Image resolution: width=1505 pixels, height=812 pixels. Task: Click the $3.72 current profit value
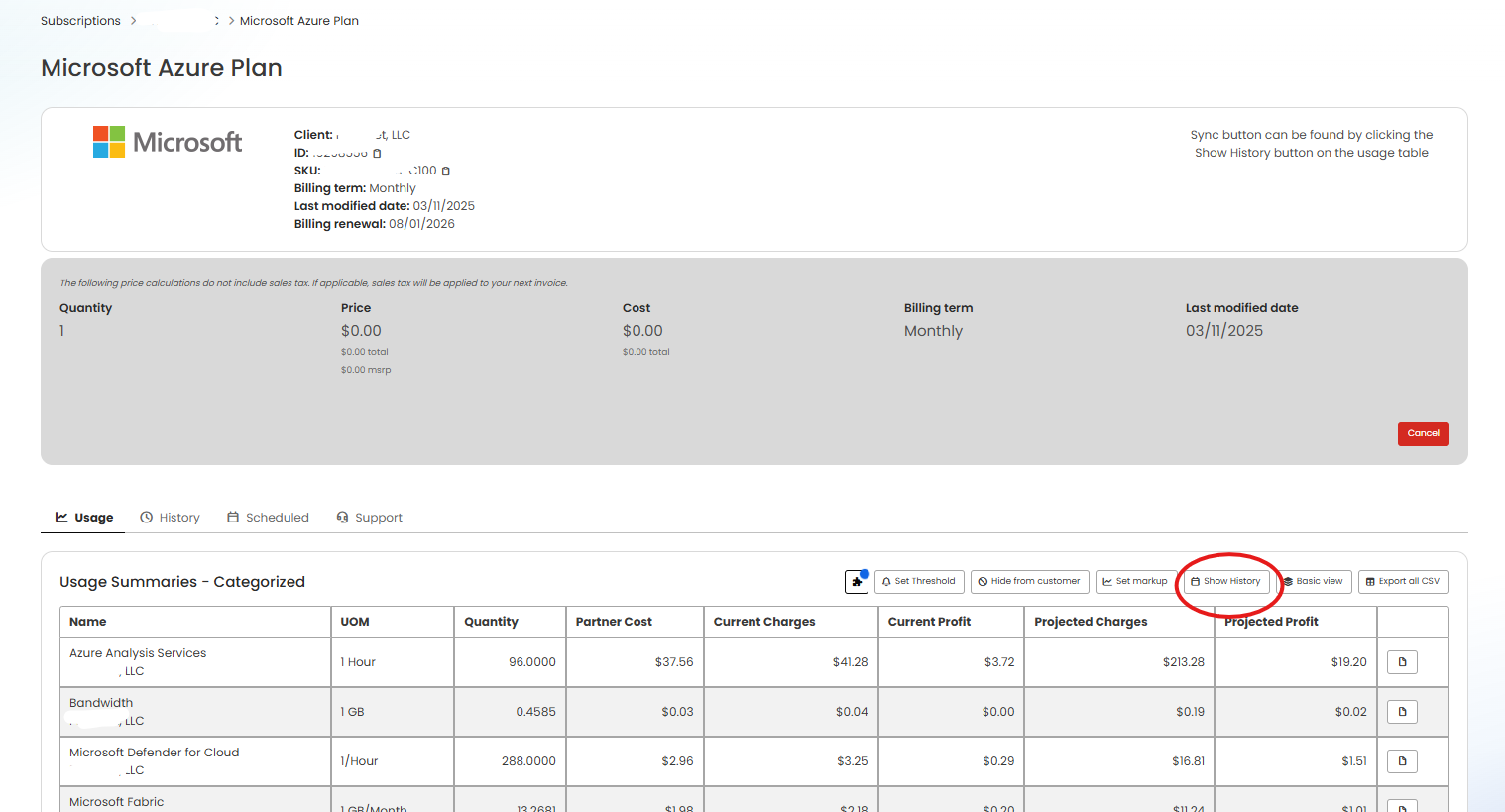tap(999, 662)
